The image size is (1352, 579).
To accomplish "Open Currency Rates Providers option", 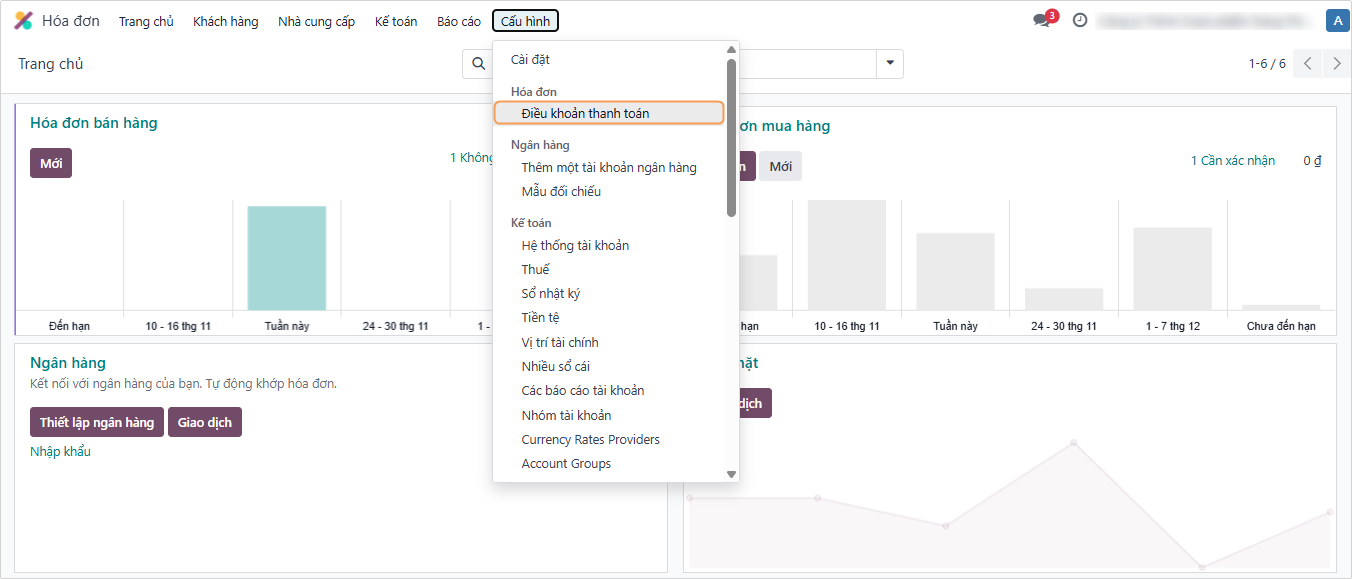I will [x=590, y=439].
